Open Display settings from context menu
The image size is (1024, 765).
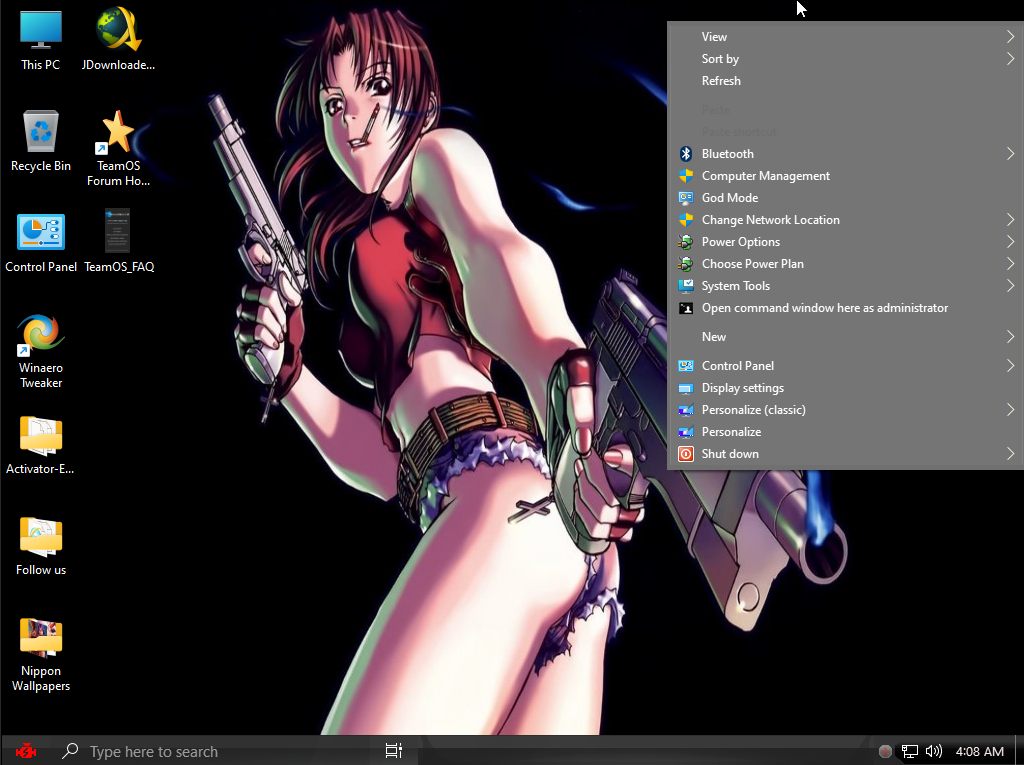click(x=742, y=388)
